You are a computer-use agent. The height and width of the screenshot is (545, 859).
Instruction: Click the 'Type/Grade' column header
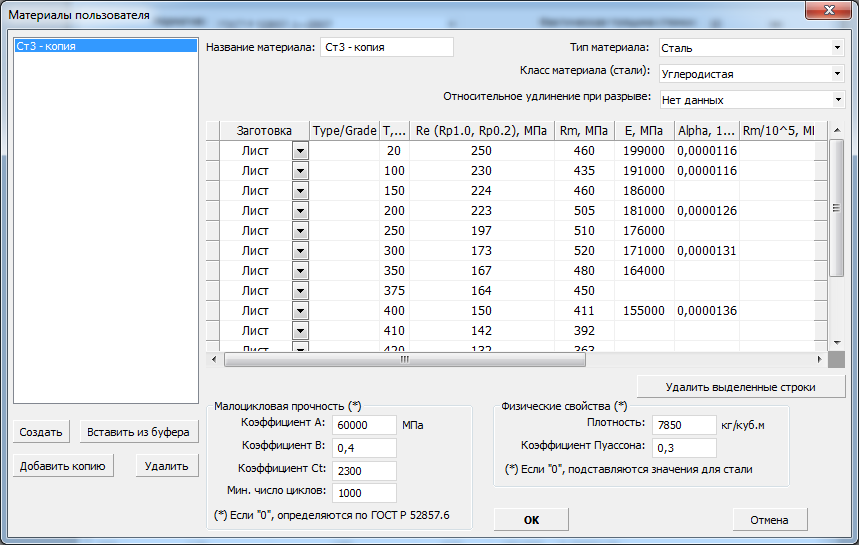(345, 131)
